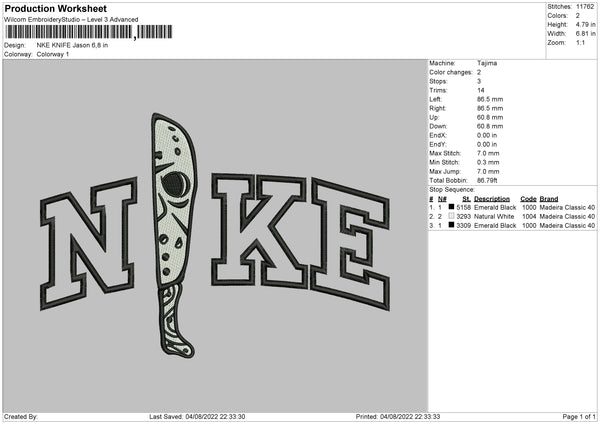Click the Trims value 14
This screenshot has height=424, width=600.
[x=481, y=90]
